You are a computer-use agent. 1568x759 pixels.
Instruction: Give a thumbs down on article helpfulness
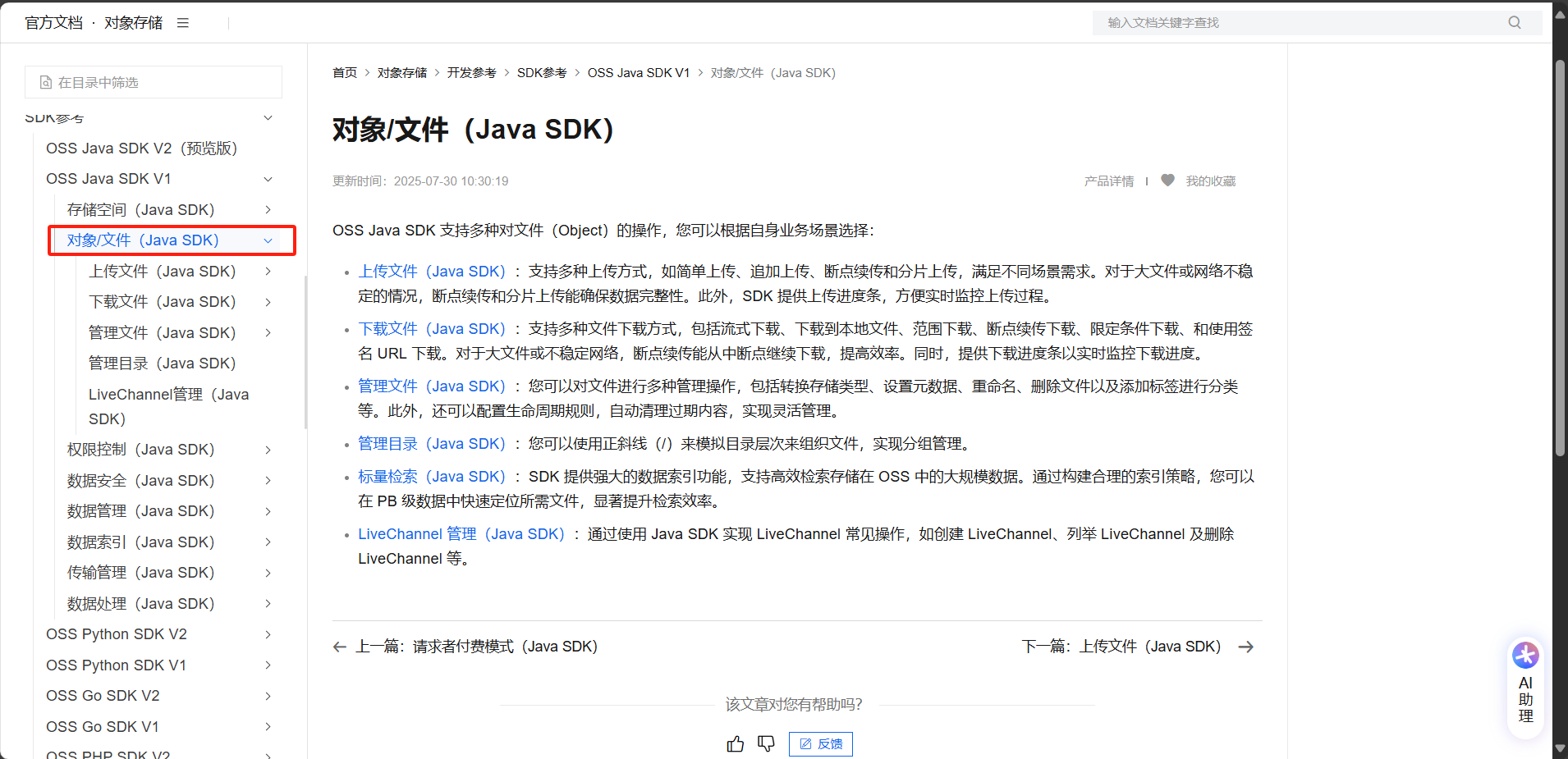766,743
